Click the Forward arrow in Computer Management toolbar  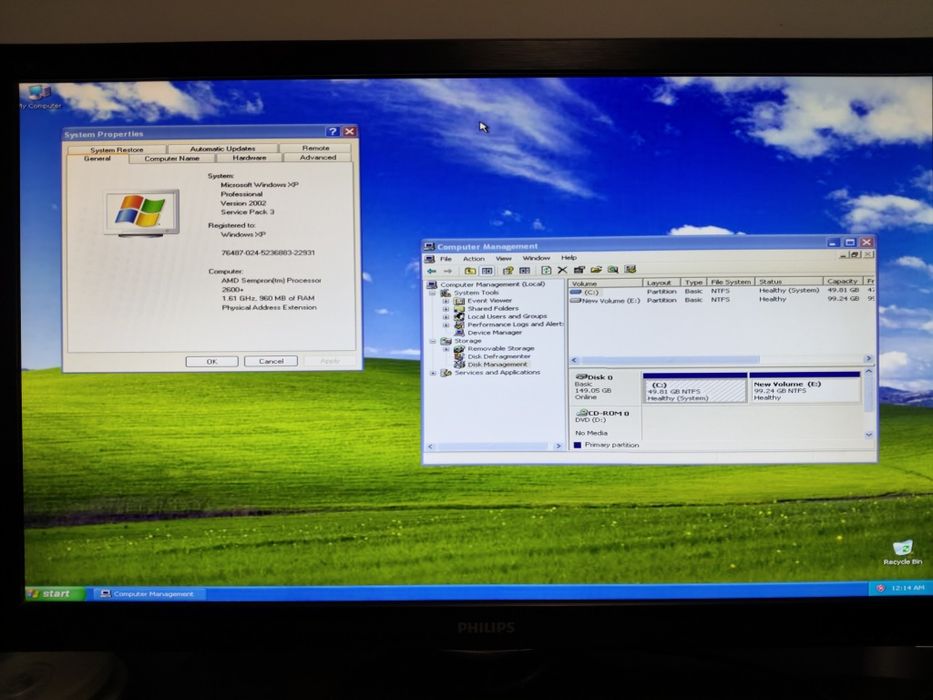click(x=447, y=271)
